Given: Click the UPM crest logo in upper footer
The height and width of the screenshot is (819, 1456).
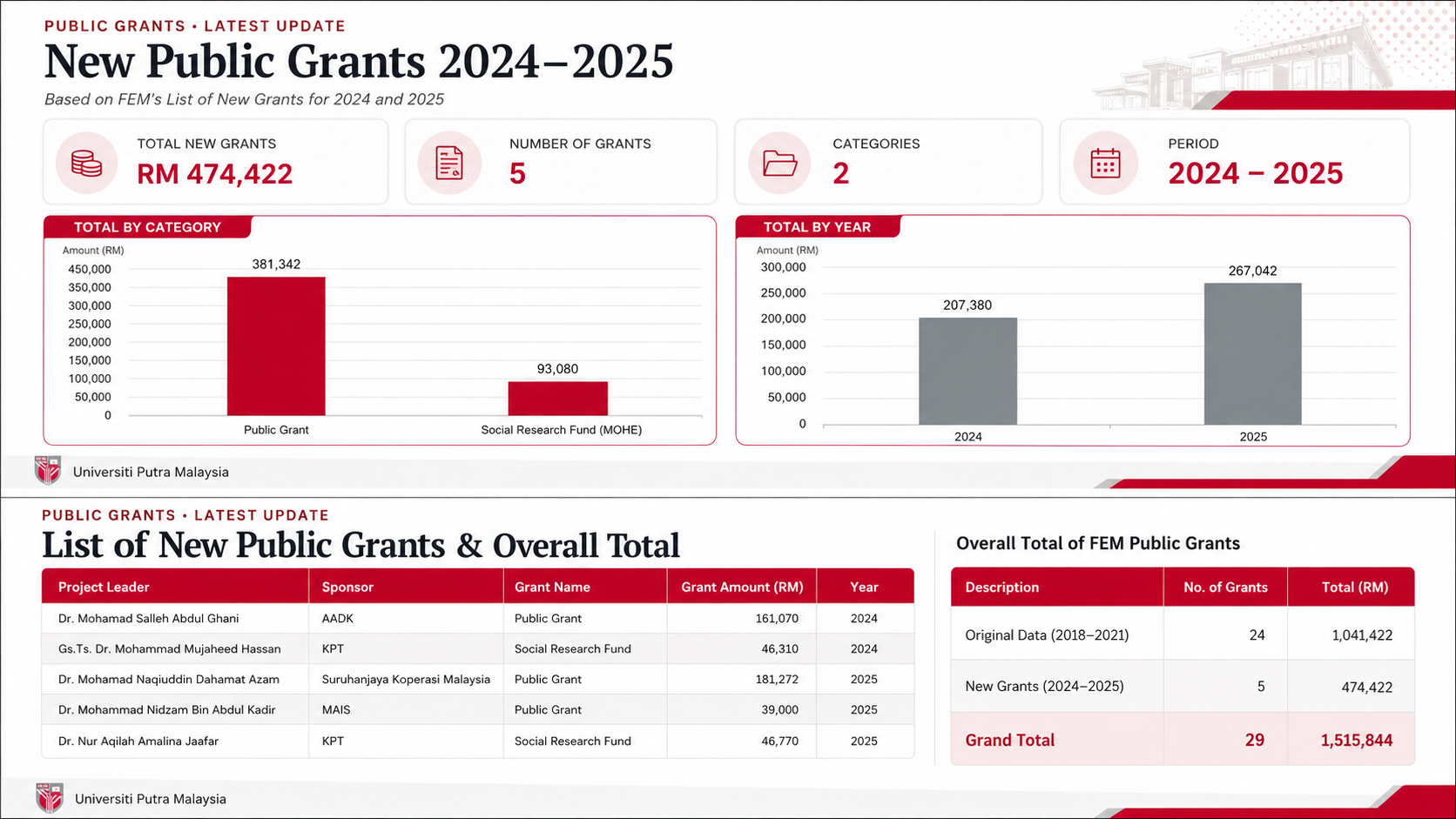Looking at the screenshot, I should point(48,470).
